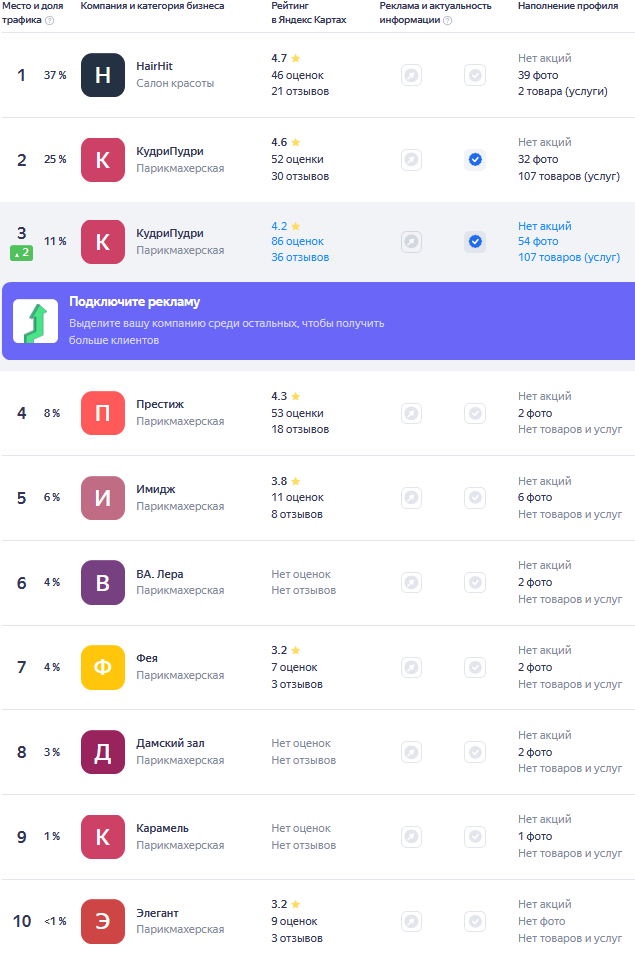Click the advertising icon in ВА. Лера row
The height and width of the screenshot is (960, 635).
(411, 582)
